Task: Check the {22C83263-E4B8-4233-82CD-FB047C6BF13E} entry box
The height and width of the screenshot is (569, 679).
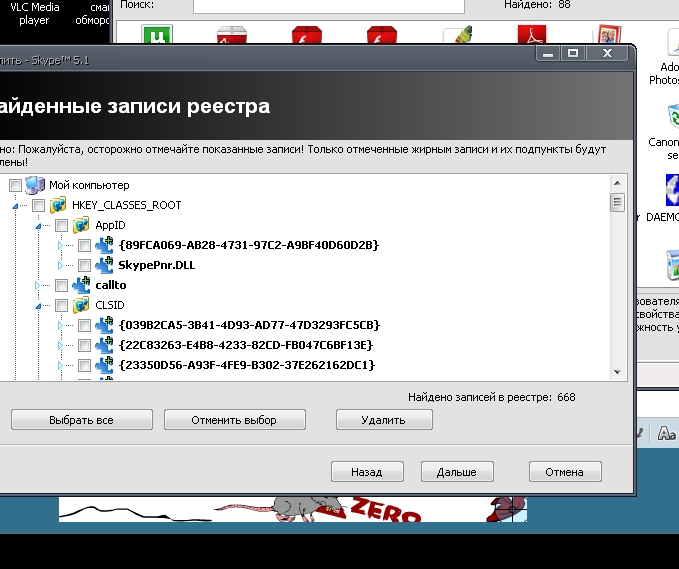Action: 84,346
